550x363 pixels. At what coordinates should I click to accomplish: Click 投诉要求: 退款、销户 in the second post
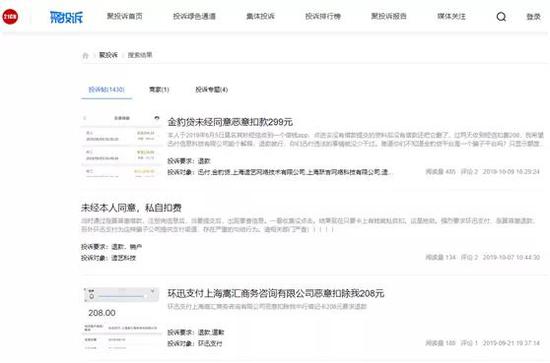[x=111, y=247]
